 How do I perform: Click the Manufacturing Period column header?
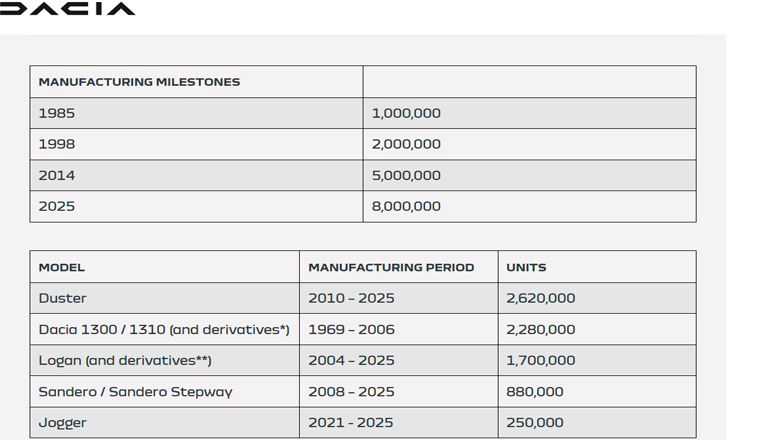(x=391, y=267)
